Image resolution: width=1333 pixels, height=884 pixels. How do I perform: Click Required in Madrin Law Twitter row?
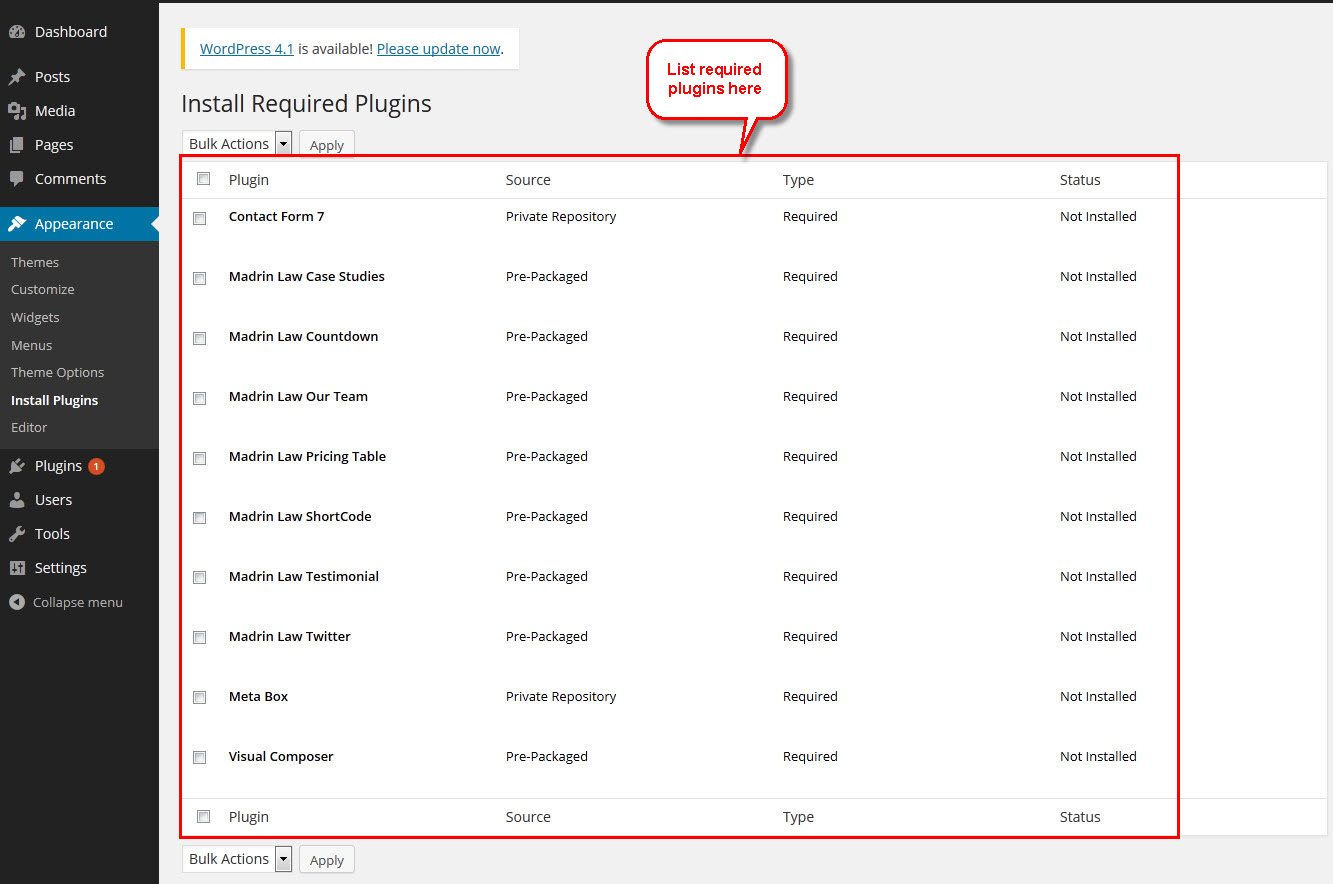810,636
